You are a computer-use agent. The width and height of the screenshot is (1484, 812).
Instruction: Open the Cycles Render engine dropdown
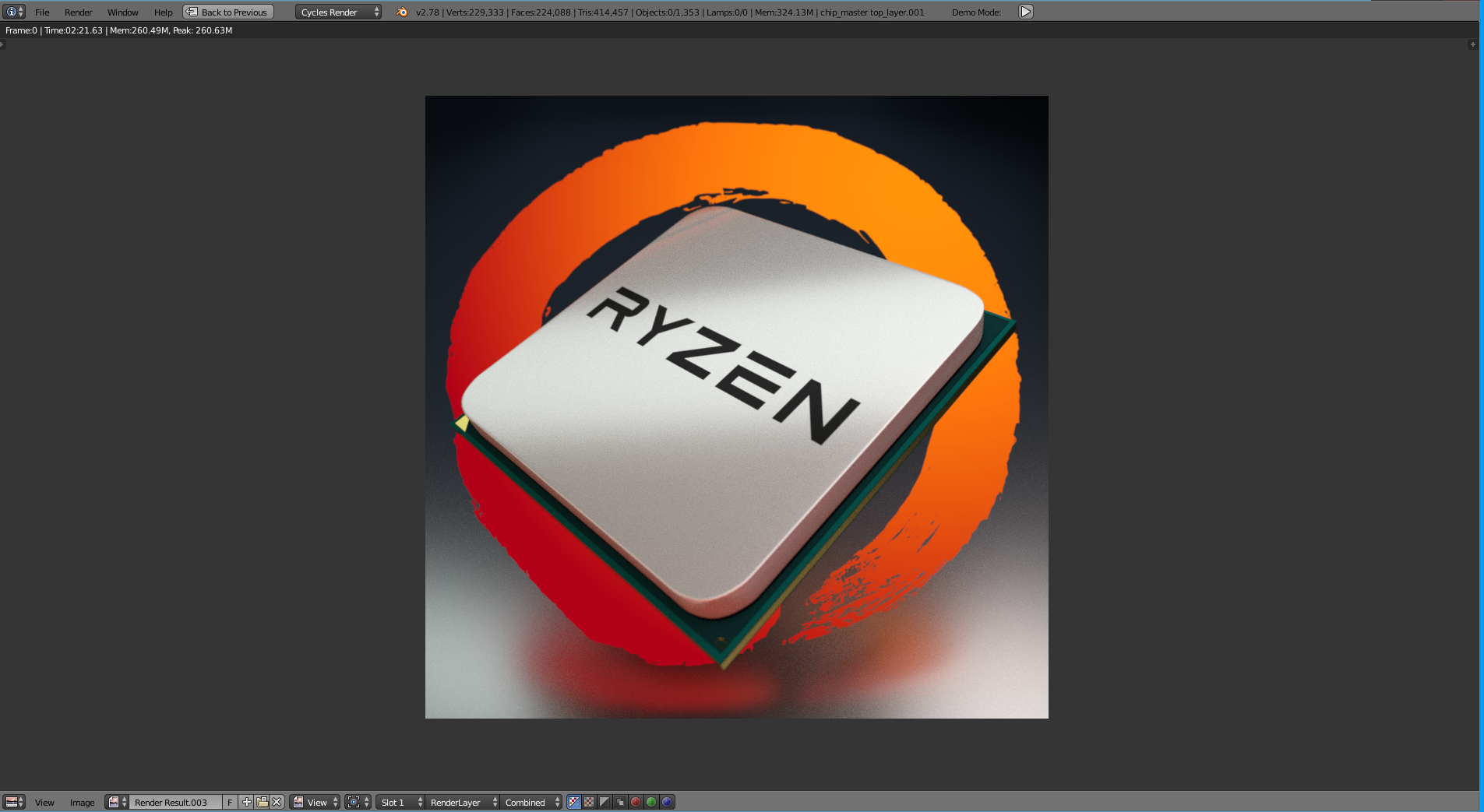tap(338, 12)
